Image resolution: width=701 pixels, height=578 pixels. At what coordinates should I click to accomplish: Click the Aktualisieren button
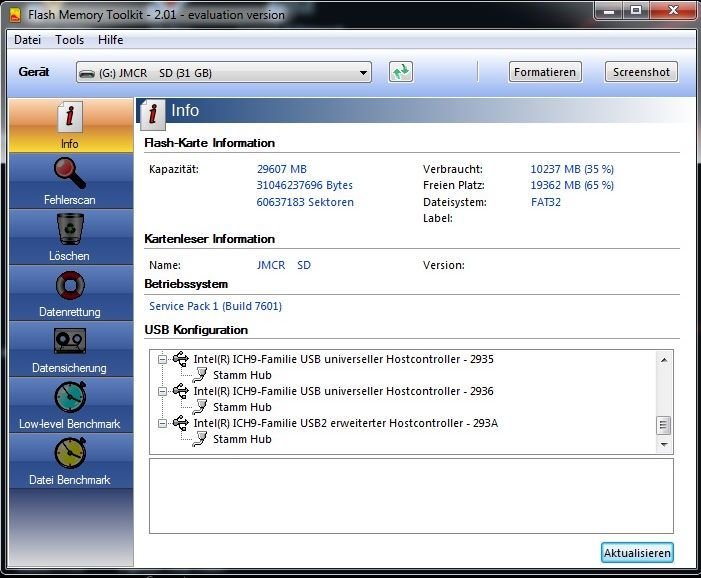click(x=637, y=553)
